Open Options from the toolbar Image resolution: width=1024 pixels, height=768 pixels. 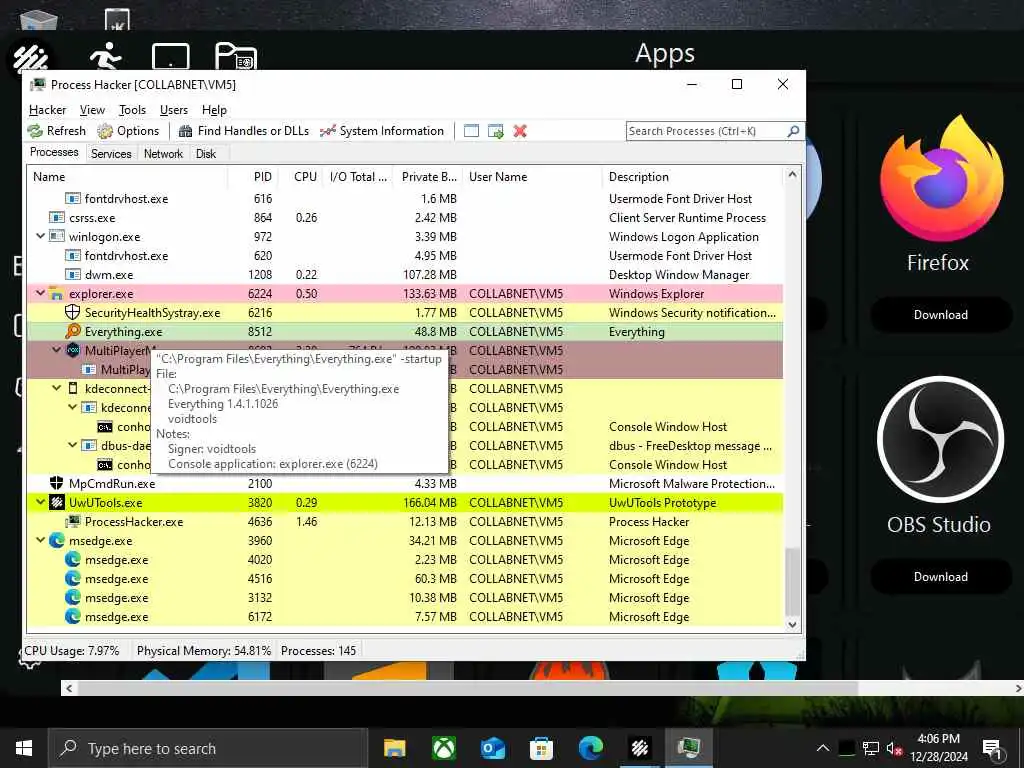128,131
